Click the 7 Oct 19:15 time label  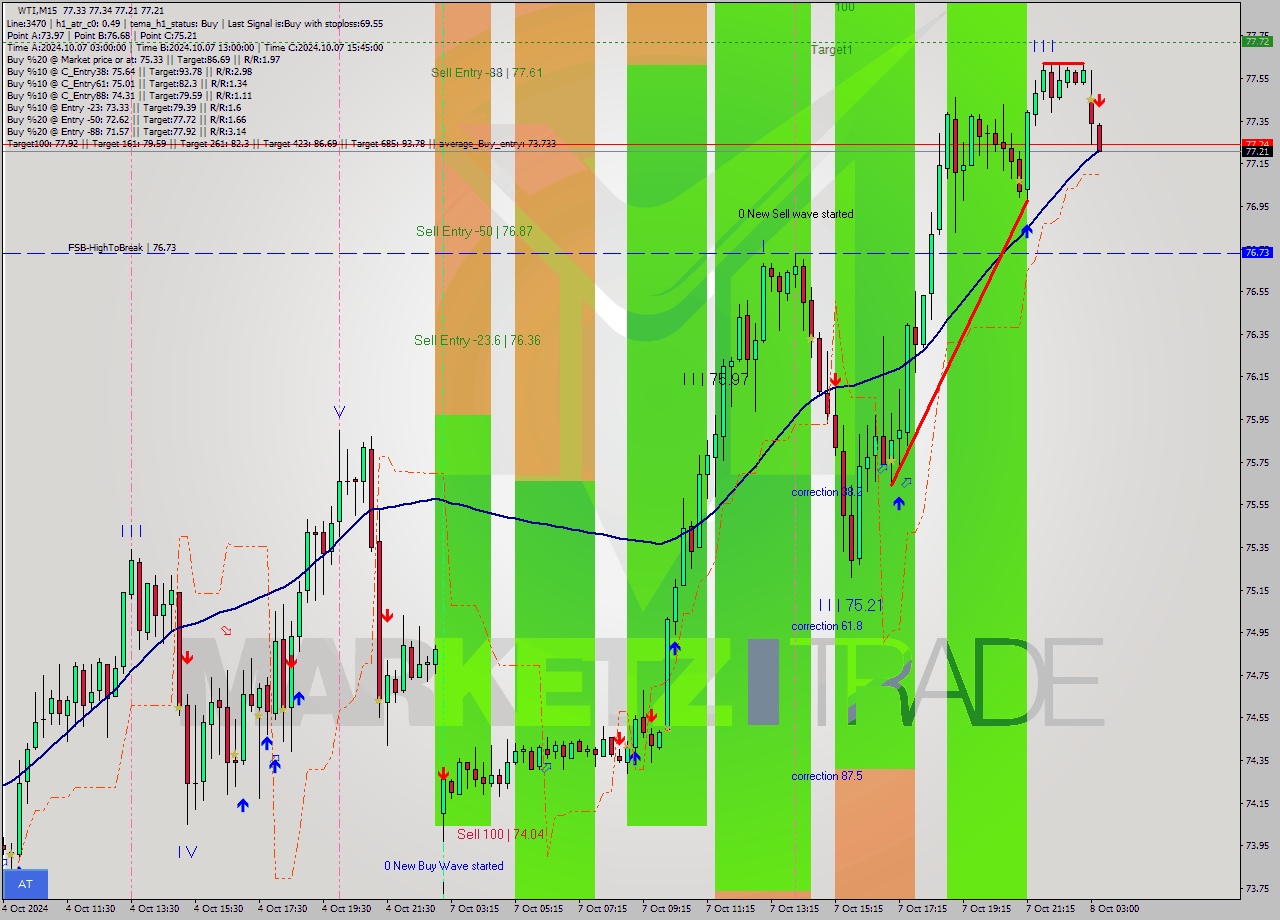pyautogui.click(x=987, y=909)
